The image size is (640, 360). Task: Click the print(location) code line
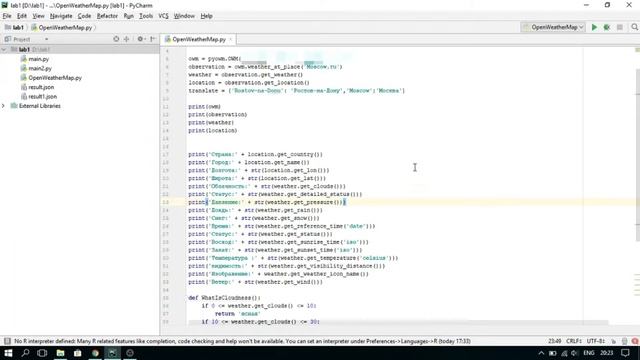pos(212,130)
